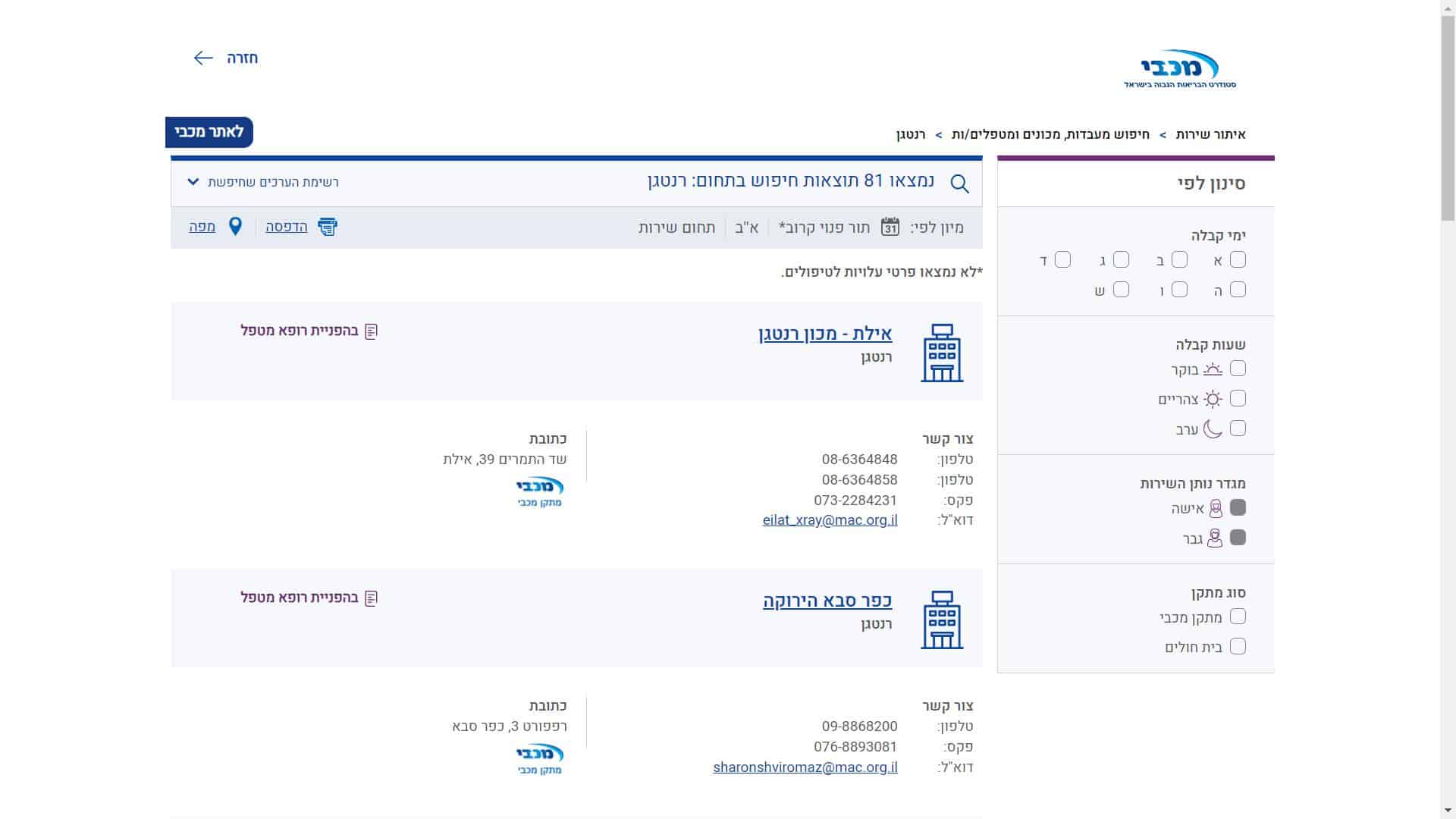Click referral document icon in Eilat result
The image size is (1456, 819).
click(371, 331)
